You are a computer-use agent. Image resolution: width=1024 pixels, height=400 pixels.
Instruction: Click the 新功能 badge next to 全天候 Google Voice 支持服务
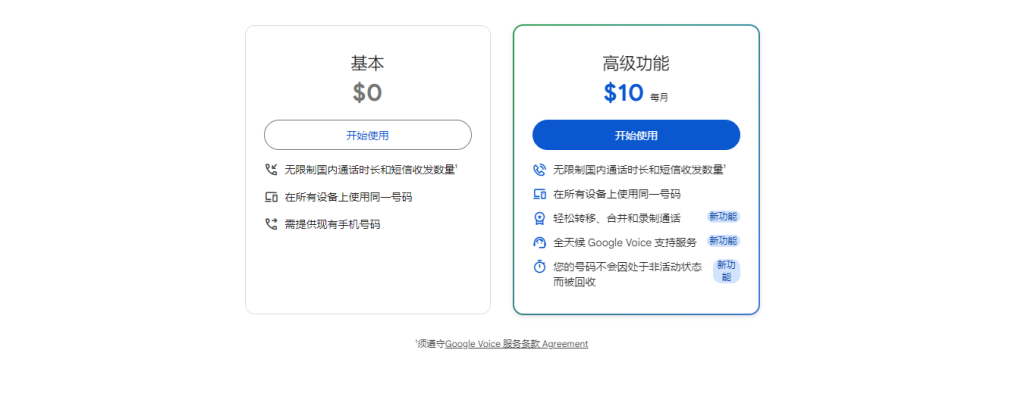pos(723,241)
